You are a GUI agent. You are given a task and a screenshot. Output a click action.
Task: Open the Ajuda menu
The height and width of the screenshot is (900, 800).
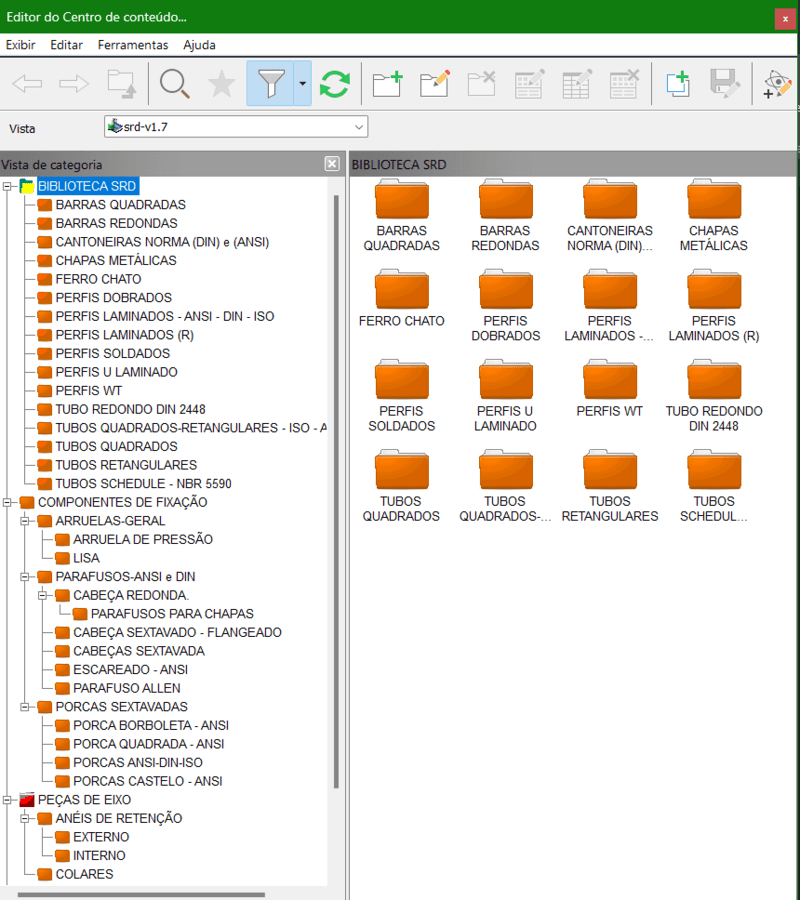[x=199, y=45]
